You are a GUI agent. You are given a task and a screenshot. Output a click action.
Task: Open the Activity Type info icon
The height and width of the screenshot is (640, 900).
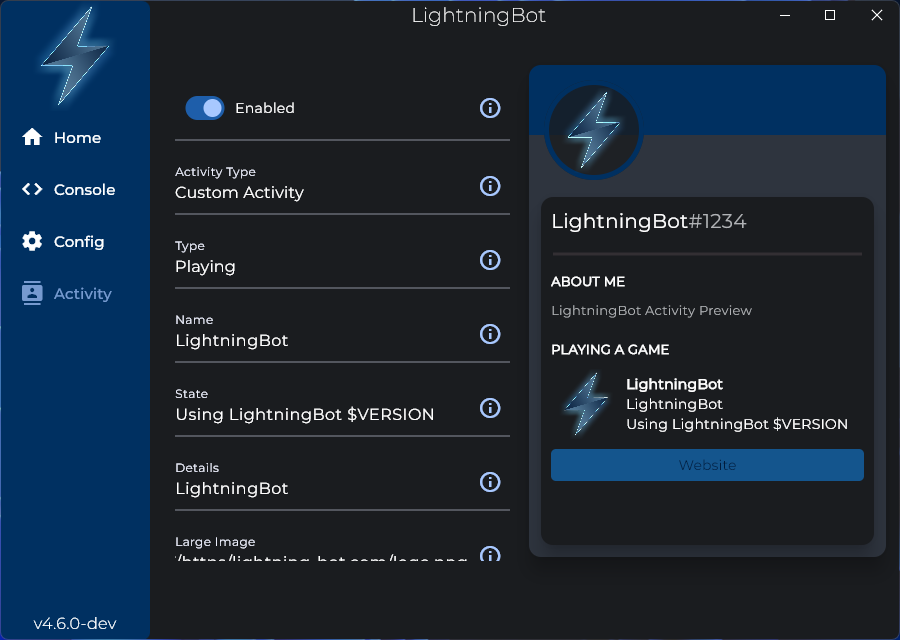[490, 186]
